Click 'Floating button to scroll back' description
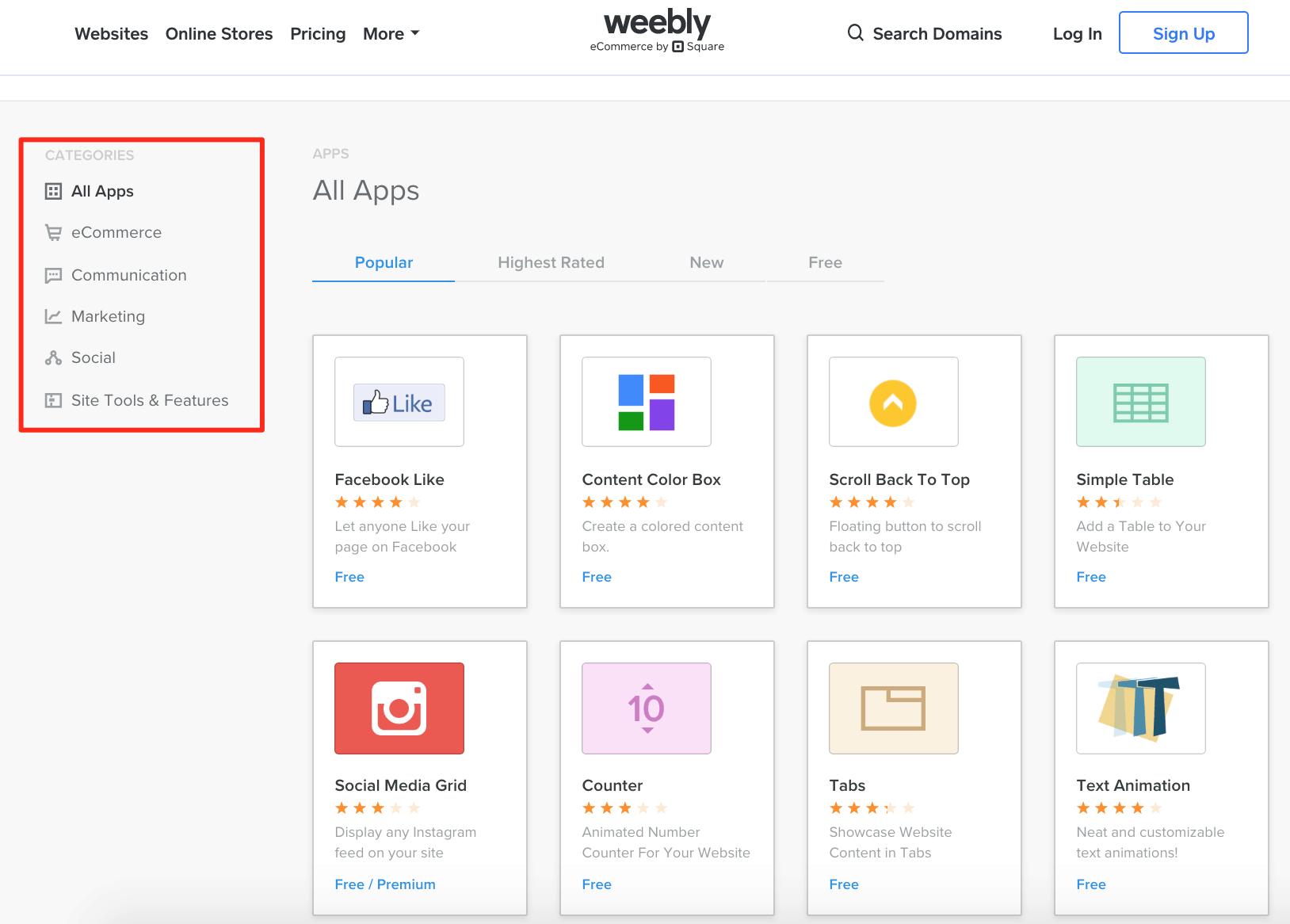The width and height of the screenshot is (1290, 924). pyautogui.click(x=905, y=536)
